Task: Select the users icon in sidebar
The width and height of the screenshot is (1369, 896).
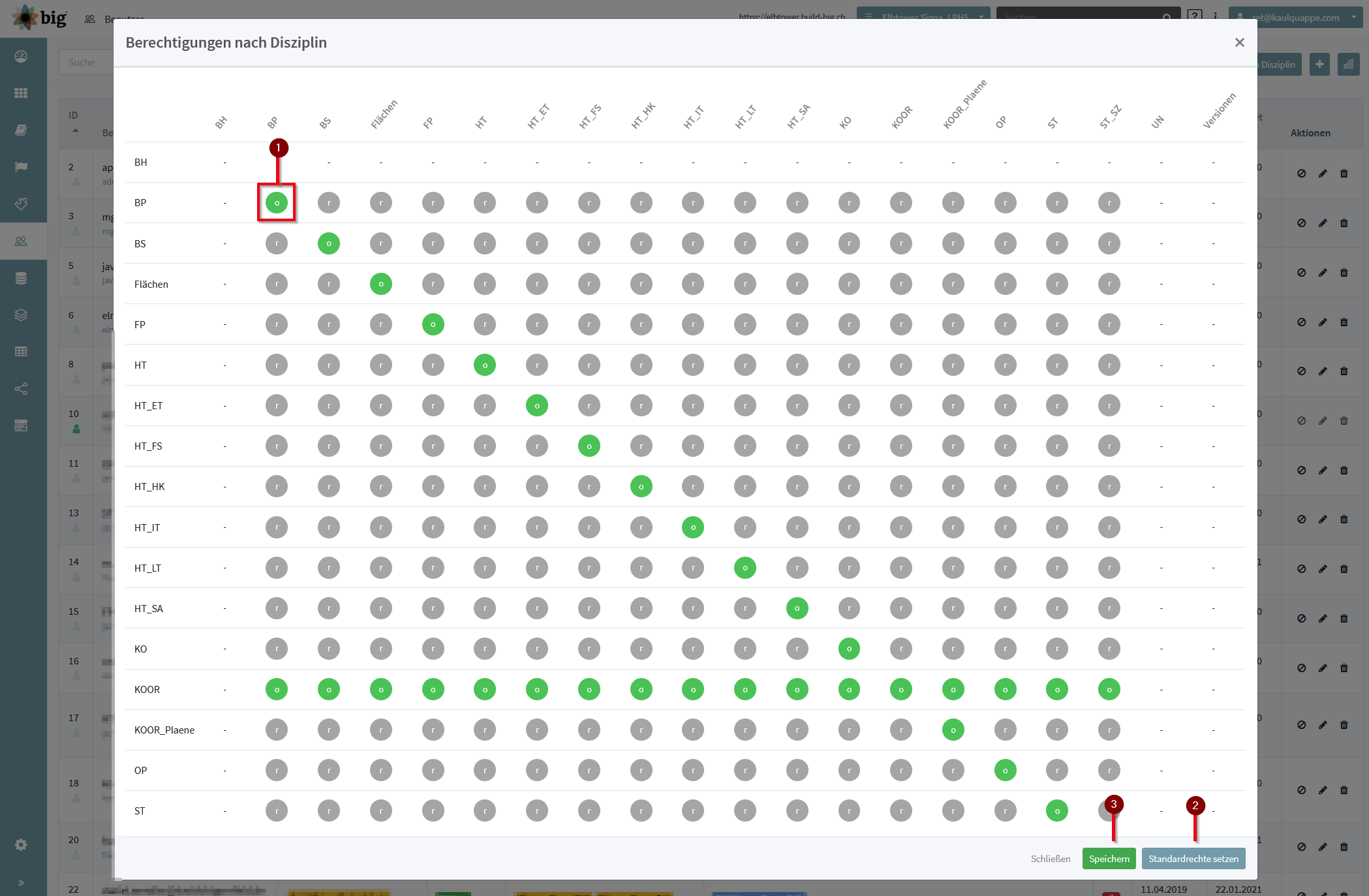Action: 21,241
